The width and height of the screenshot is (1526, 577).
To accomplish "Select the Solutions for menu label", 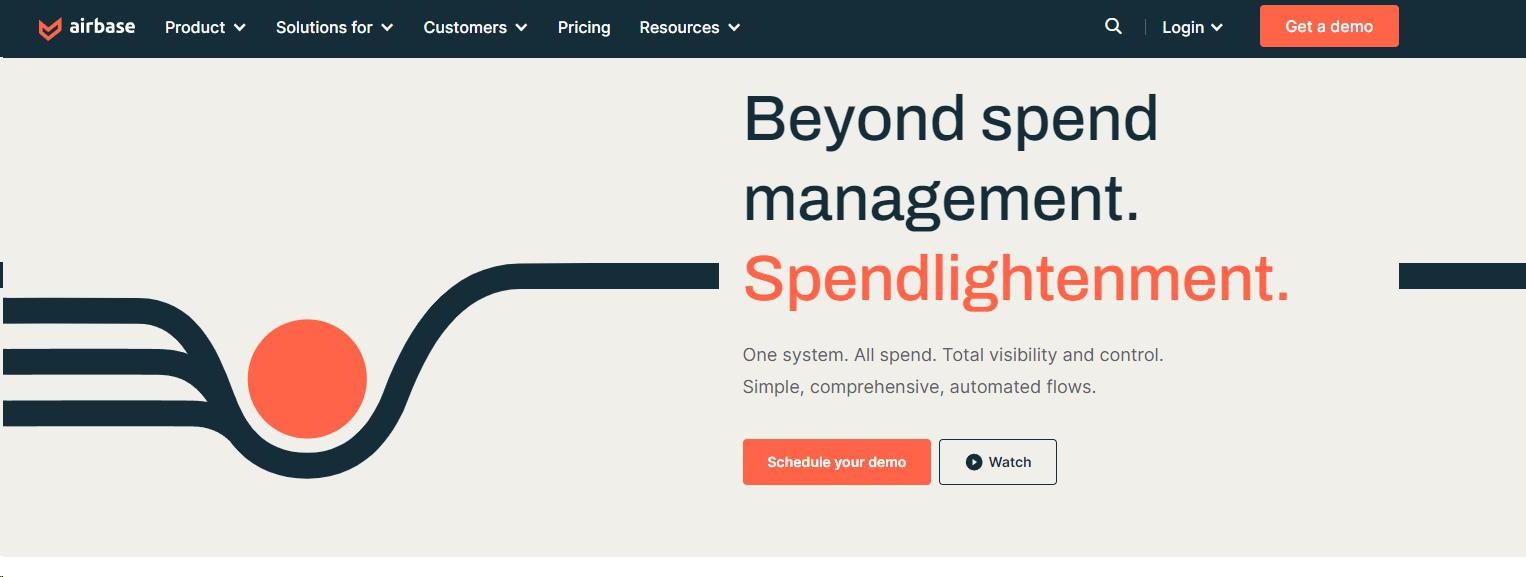I will pos(324,28).
